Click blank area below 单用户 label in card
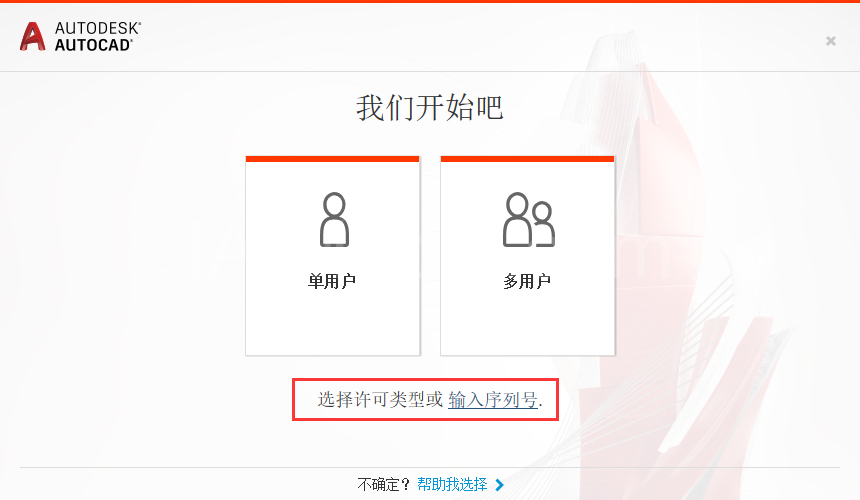This screenshot has width=860, height=500. 332,323
